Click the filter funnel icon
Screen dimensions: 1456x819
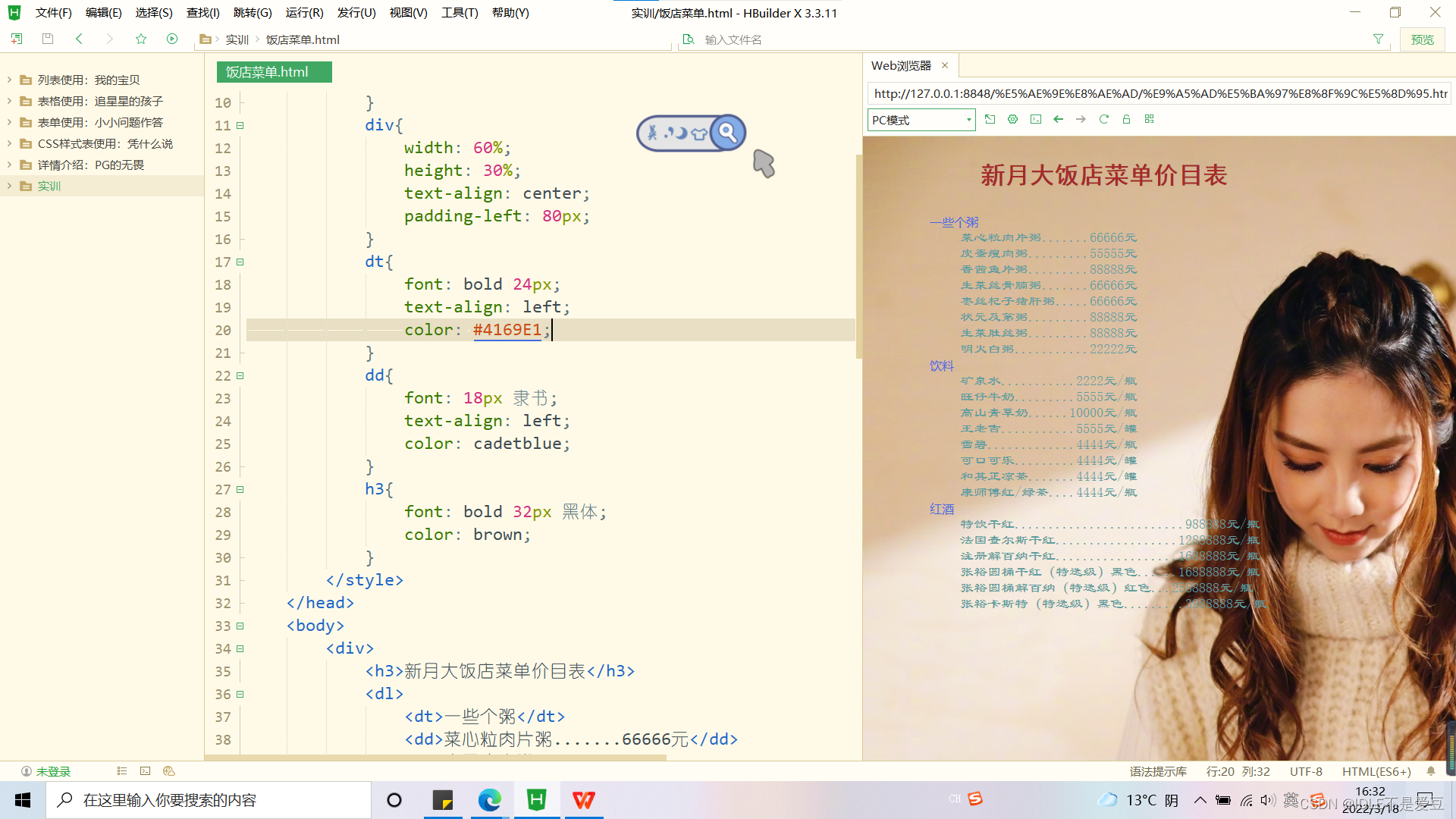tap(1378, 39)
